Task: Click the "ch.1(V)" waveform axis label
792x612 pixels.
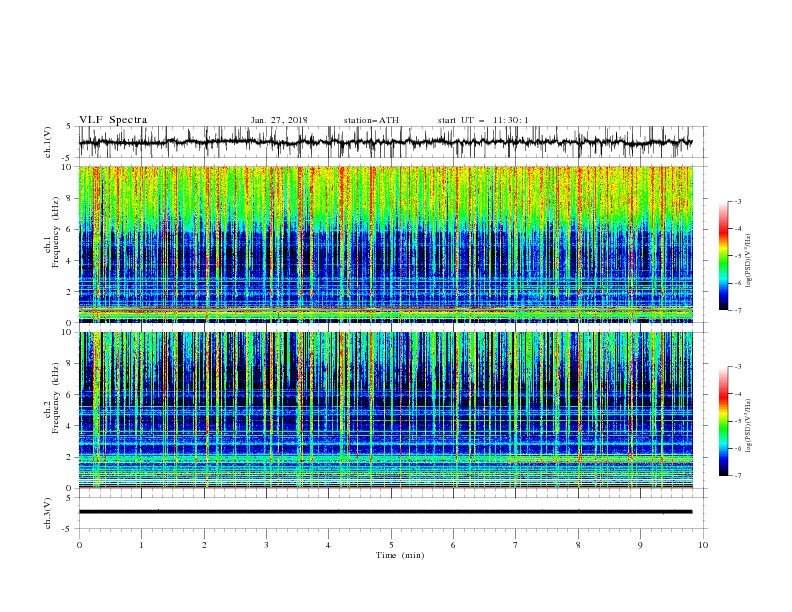Action: pos(48,142)
